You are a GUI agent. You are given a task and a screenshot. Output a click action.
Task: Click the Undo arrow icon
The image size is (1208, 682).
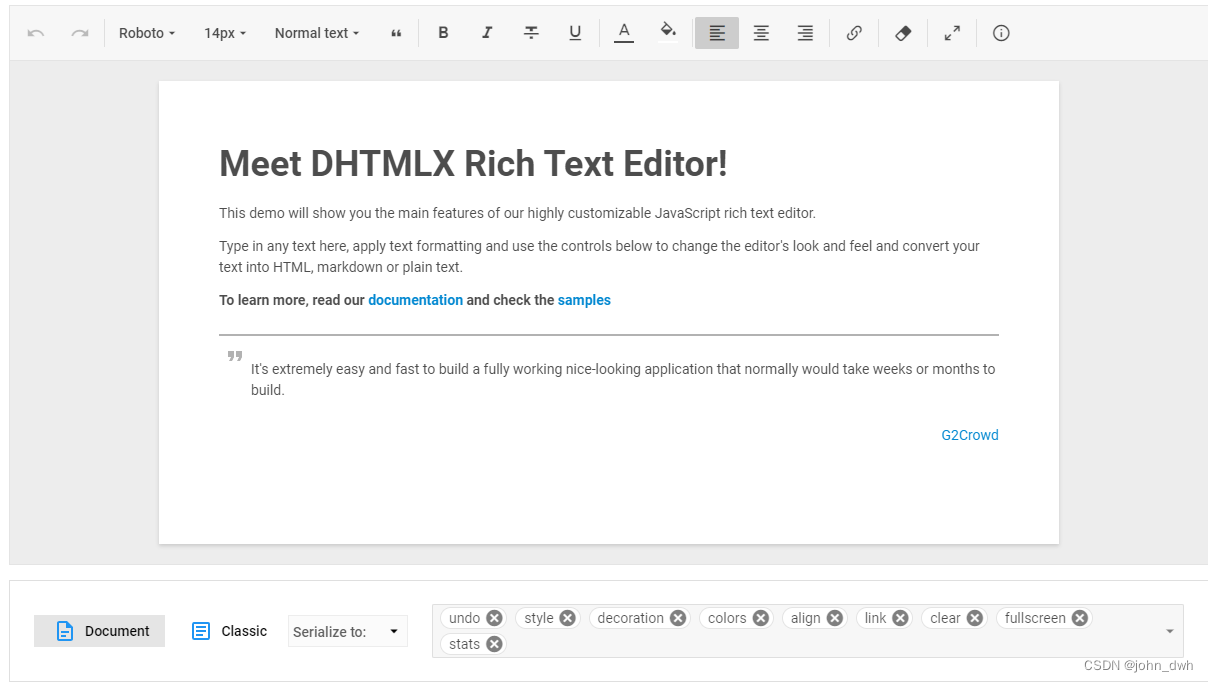[36, 33]
